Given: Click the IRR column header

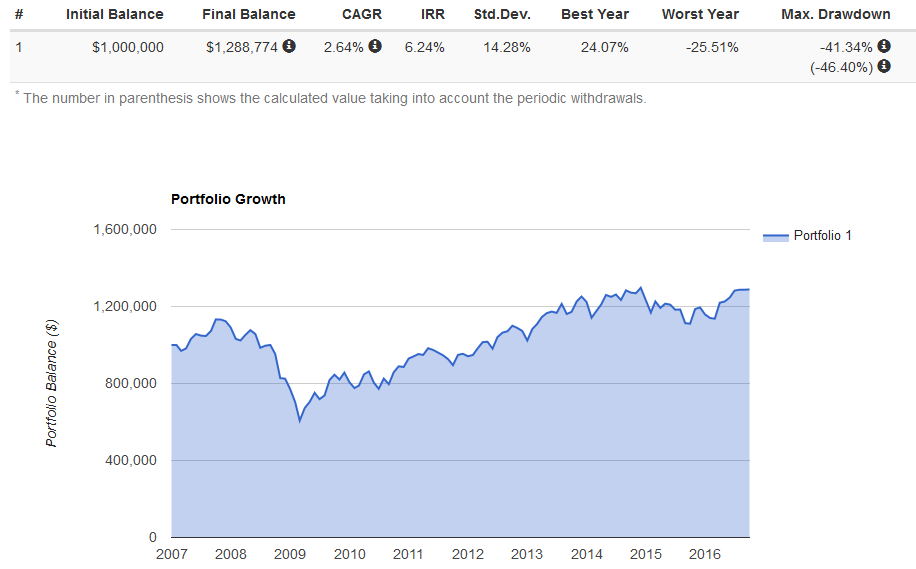Looking at the screenshot, I should click(433, 15).
